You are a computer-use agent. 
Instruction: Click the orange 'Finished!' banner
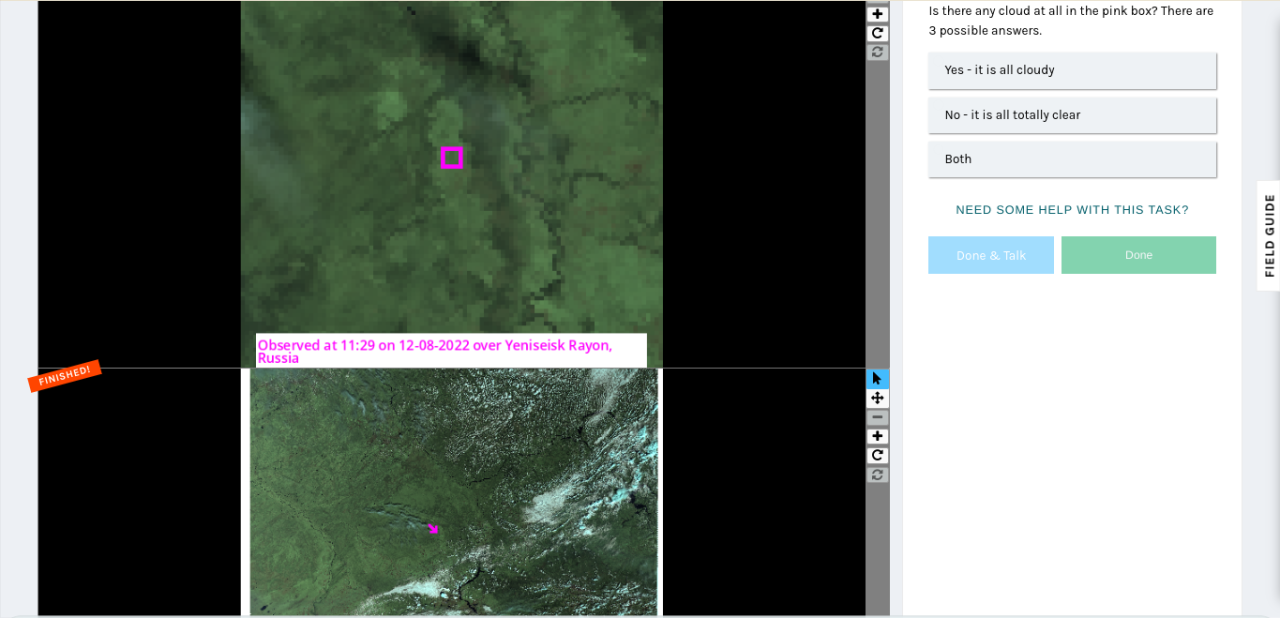[x=65, y=376]
